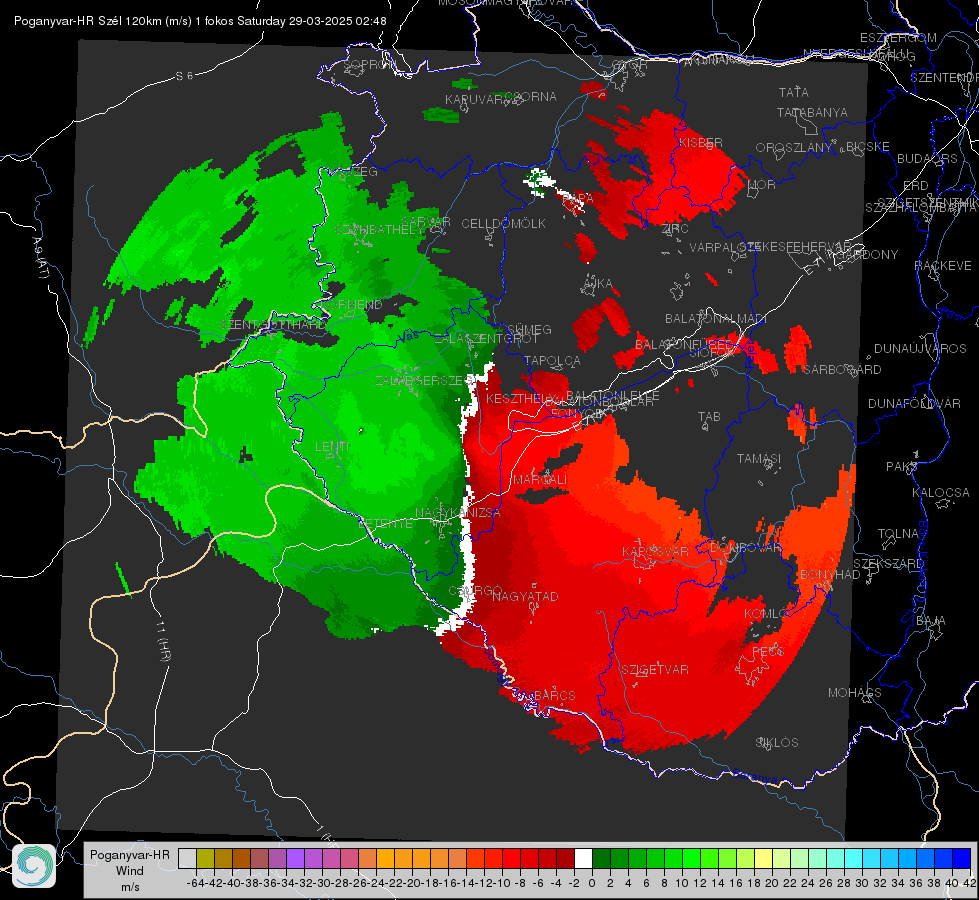
Task: Click the SZOMBATHELY label
Action: pos(379,229)
